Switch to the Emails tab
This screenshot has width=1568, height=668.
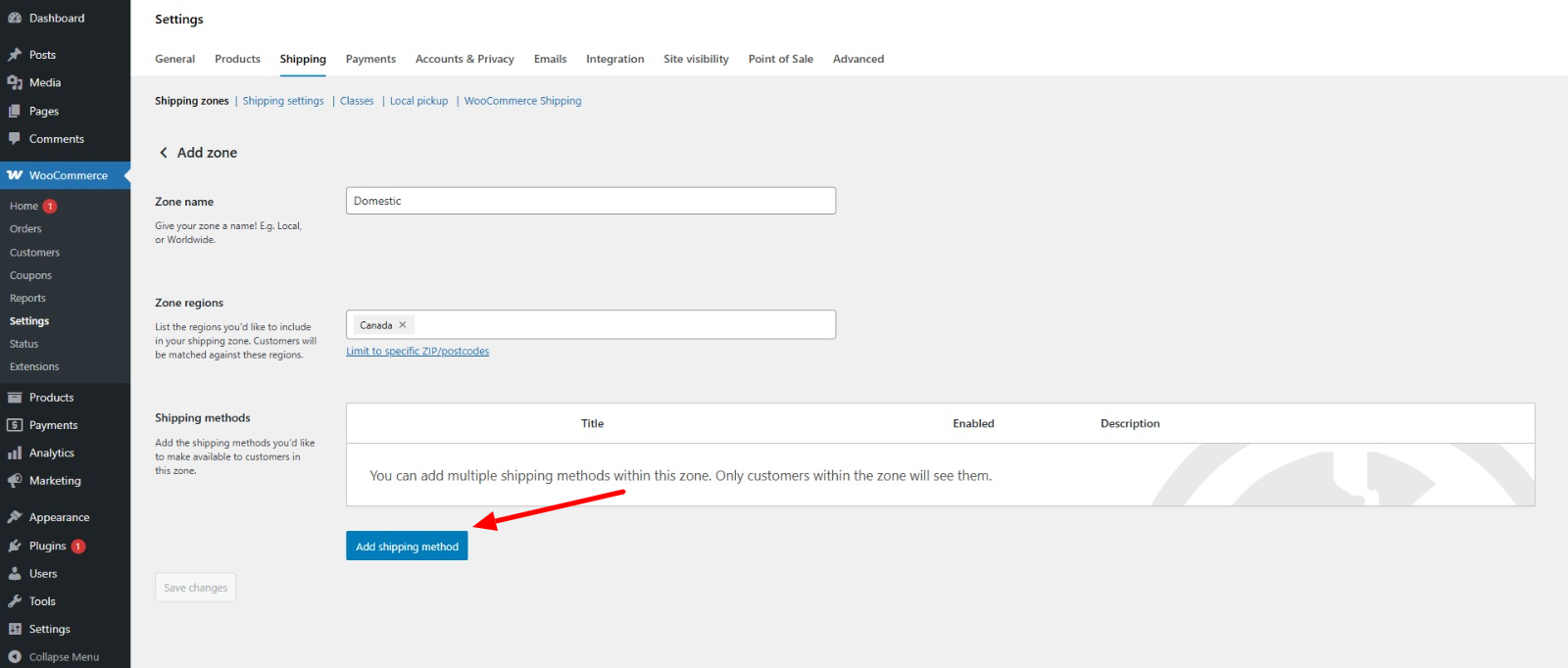(550, 59)
